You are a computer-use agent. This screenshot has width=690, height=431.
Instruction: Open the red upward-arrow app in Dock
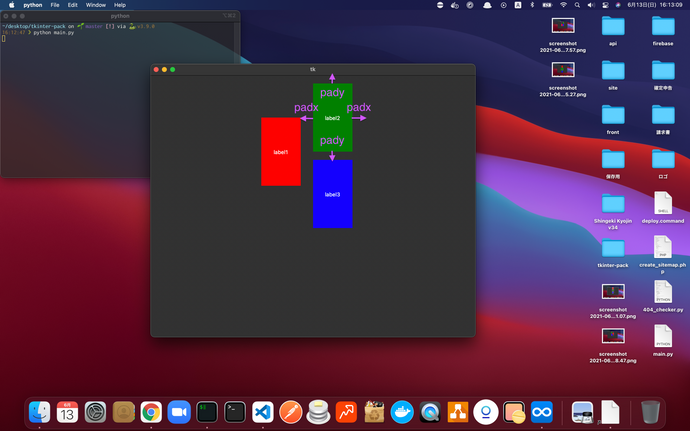click(346, 413)
